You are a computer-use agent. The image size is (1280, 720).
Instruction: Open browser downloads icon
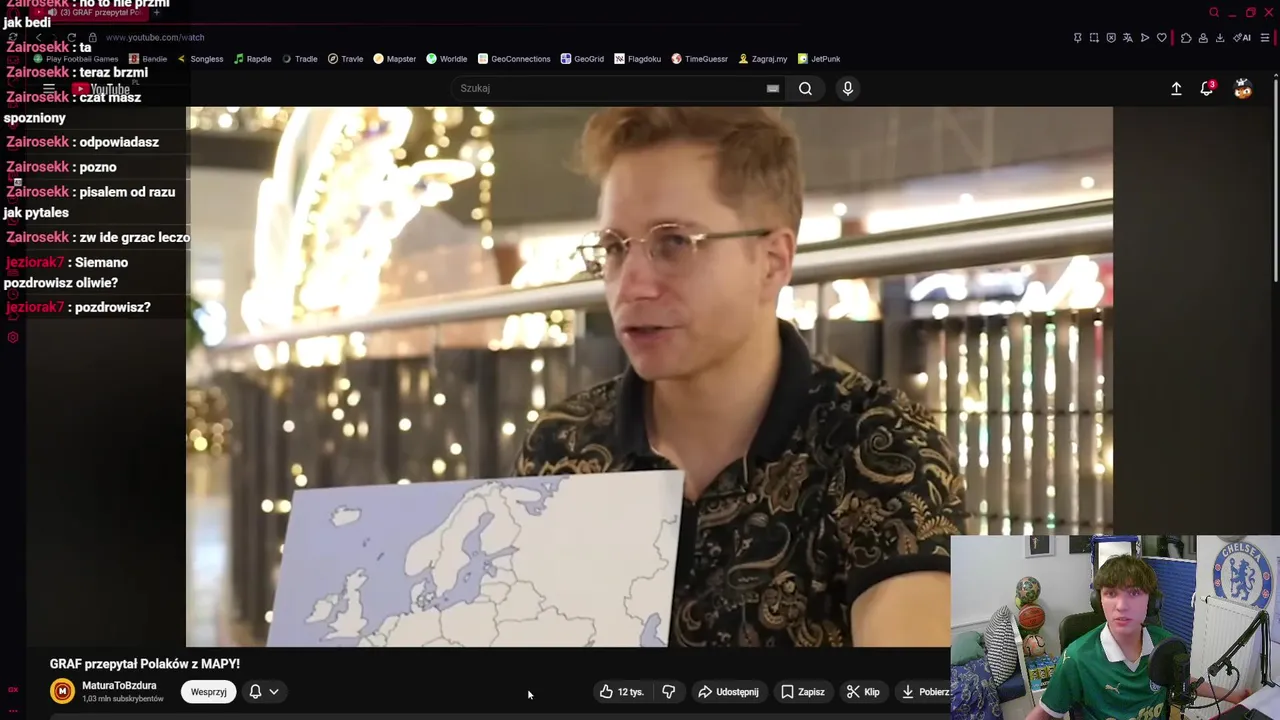(x=1220, y=38)
